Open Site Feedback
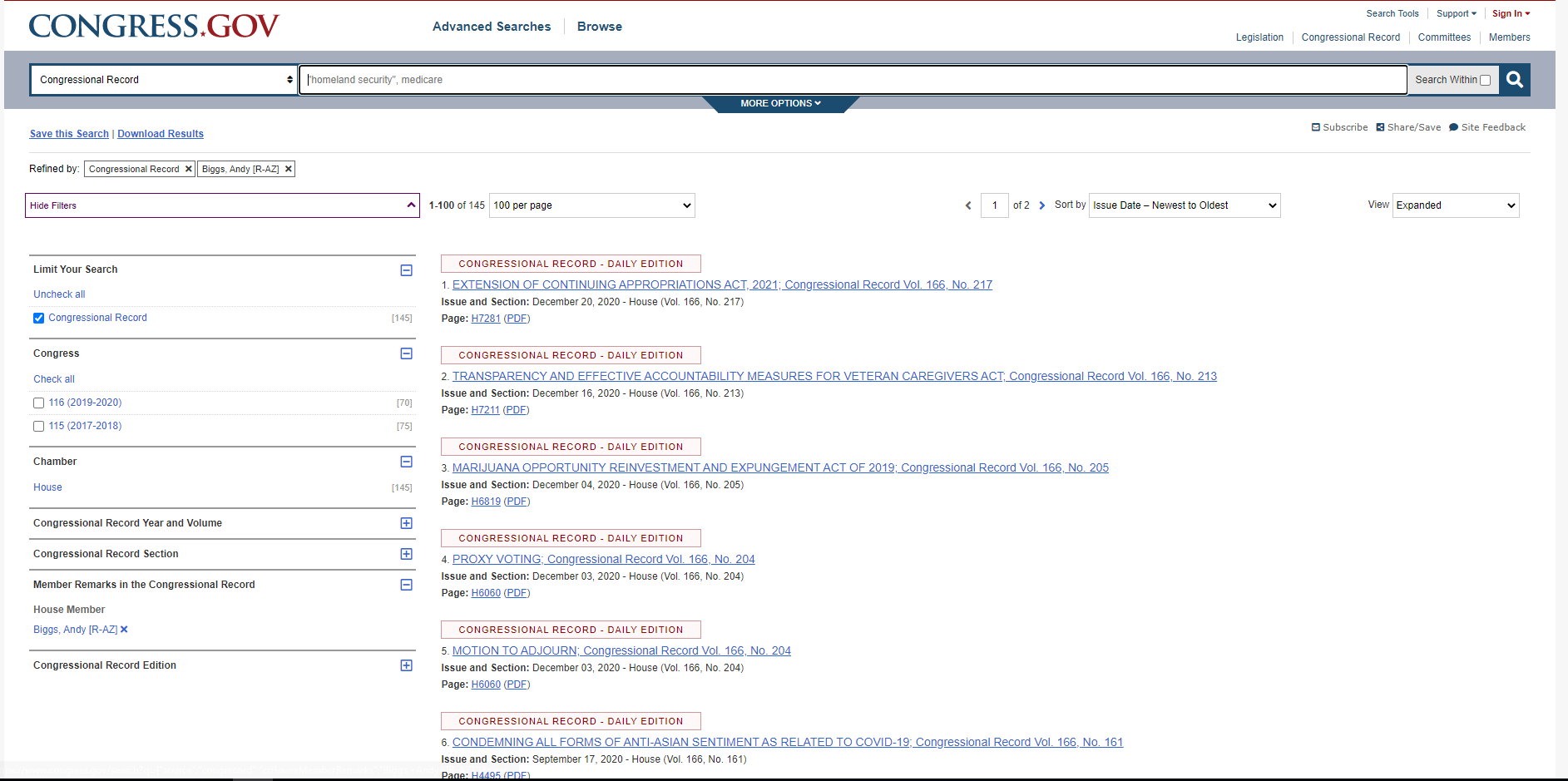 [x=1487, y=127]
